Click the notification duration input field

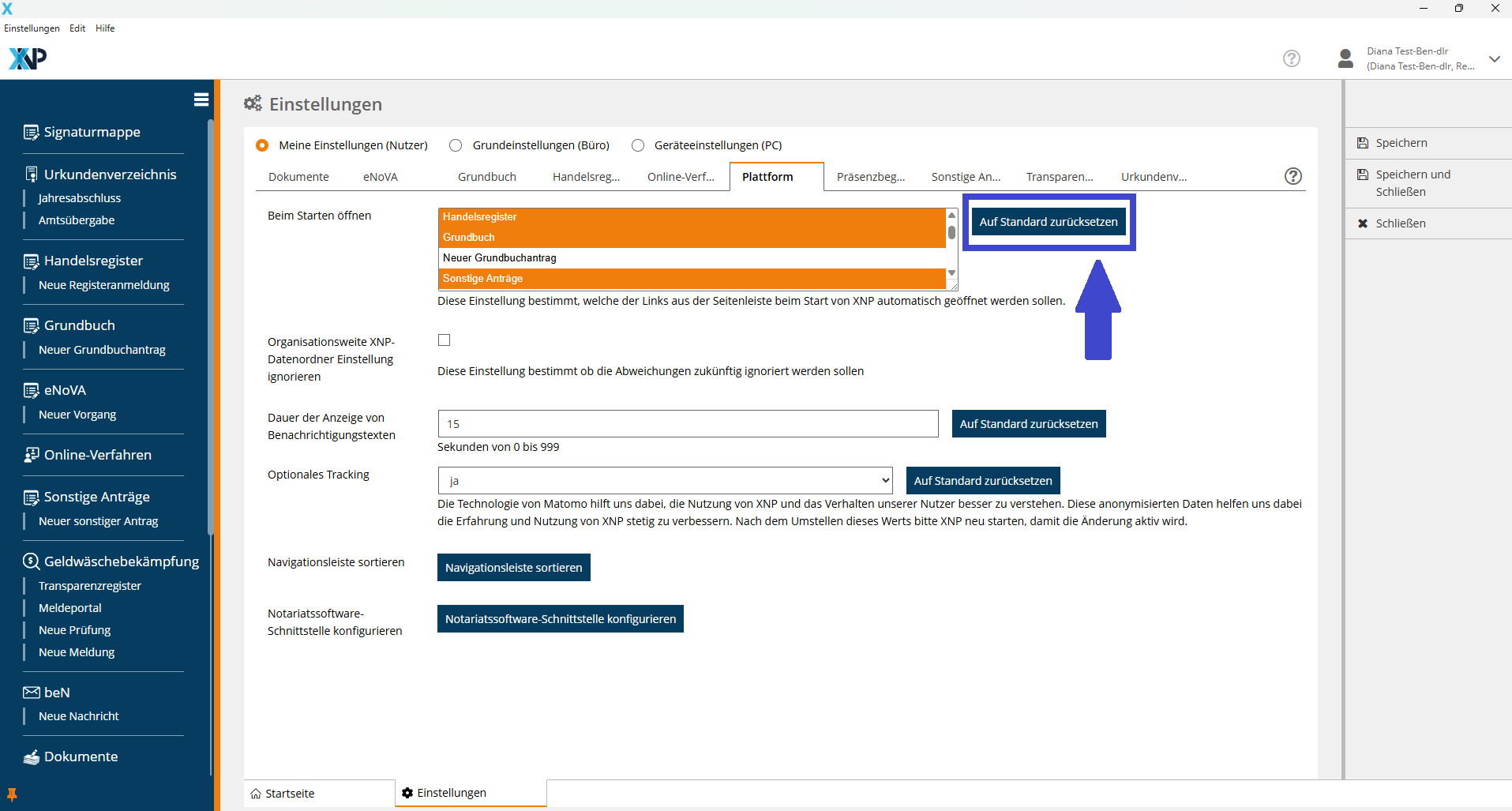click(x=687, y=424)
